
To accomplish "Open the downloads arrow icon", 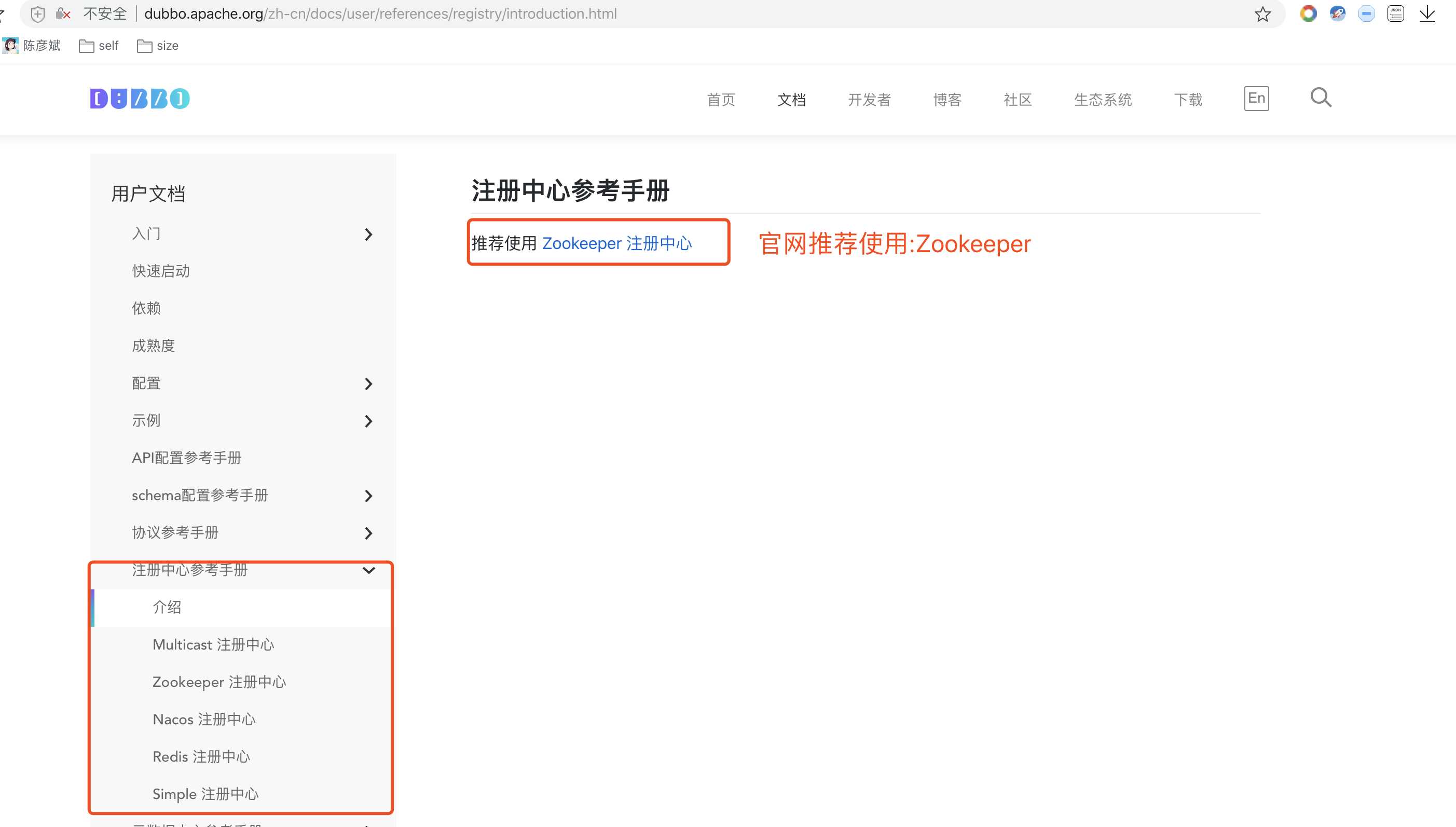I will click(x=1427, y=13).
